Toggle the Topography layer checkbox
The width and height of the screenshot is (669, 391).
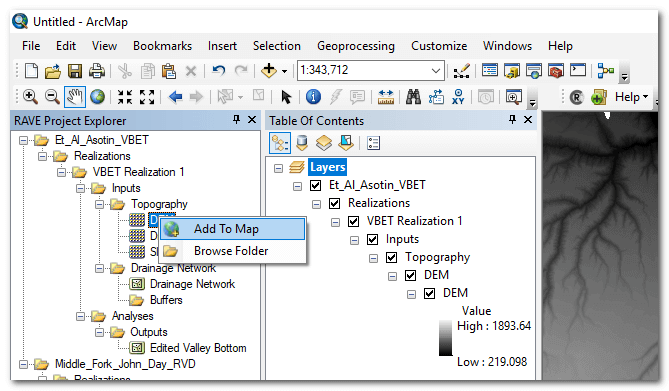(x=392, y=257)
